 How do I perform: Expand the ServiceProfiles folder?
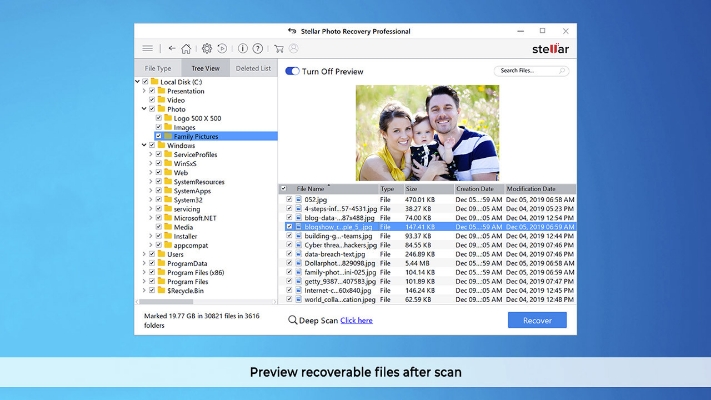tap(151, 154)
